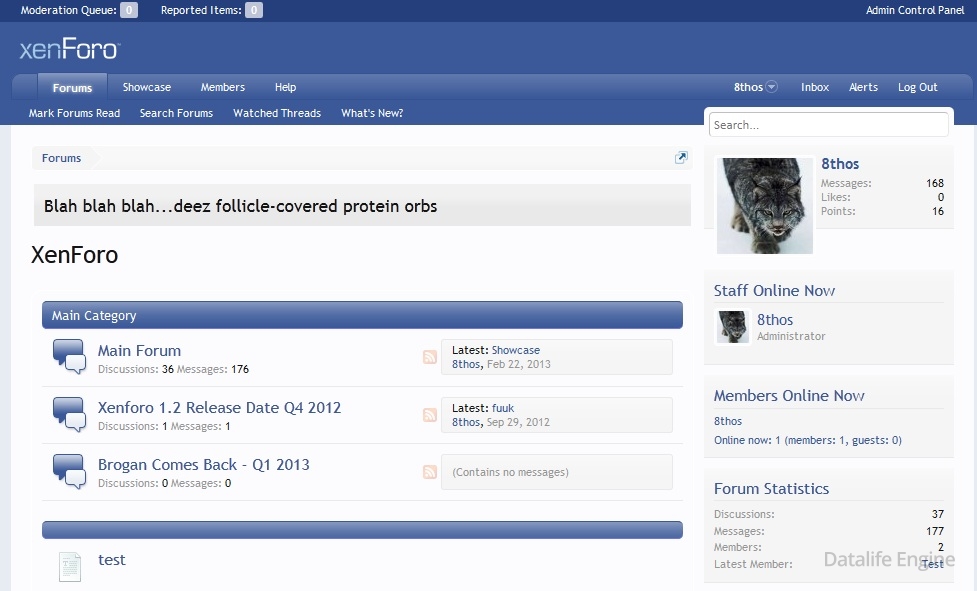977x591 pixels.
Task: Open the test page link
Action: click(112, 560)
